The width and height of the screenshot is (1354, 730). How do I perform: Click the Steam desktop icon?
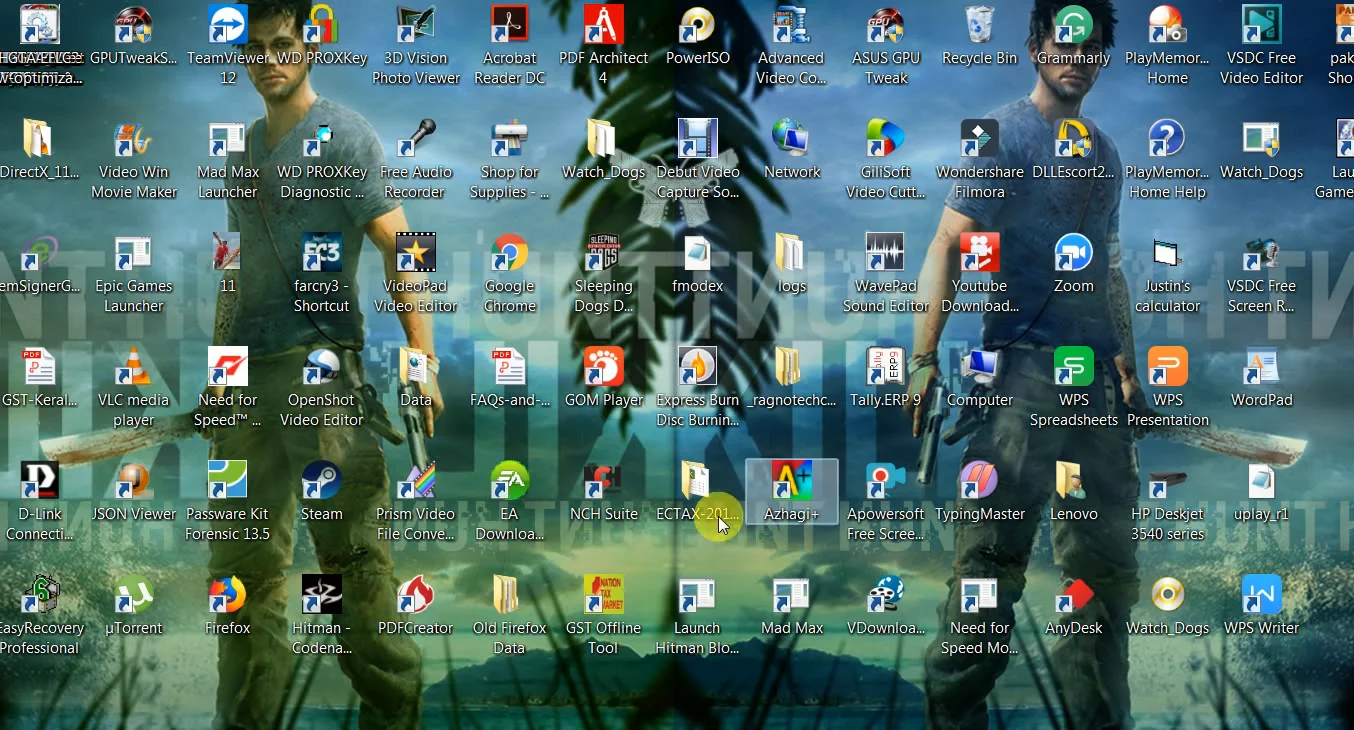(322, 481)
